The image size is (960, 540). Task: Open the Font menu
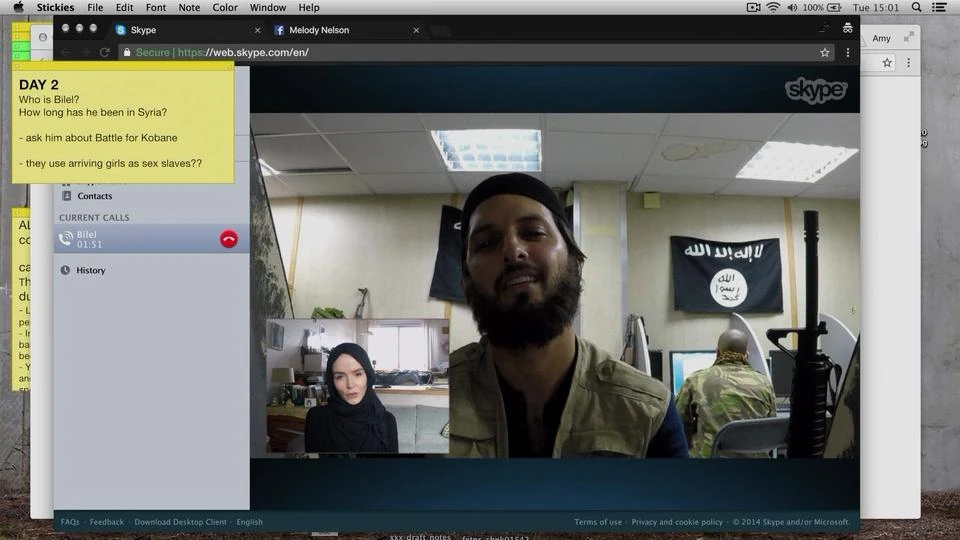click(156, 7)
